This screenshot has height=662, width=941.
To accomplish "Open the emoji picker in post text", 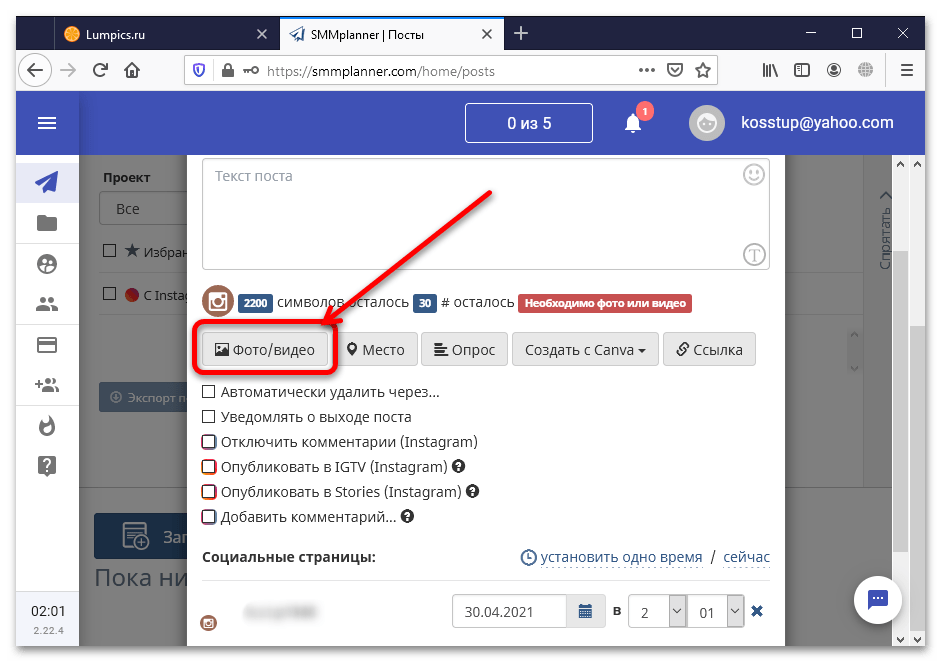I will (754, 175).
